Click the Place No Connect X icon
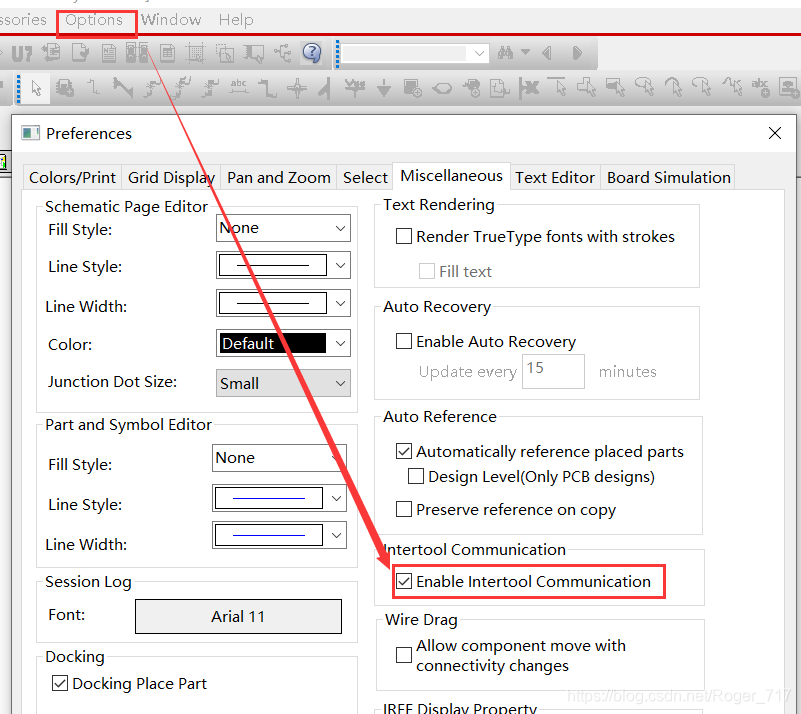Image resolution: width=801 pixels, height=714 pixels. point(528,88)
